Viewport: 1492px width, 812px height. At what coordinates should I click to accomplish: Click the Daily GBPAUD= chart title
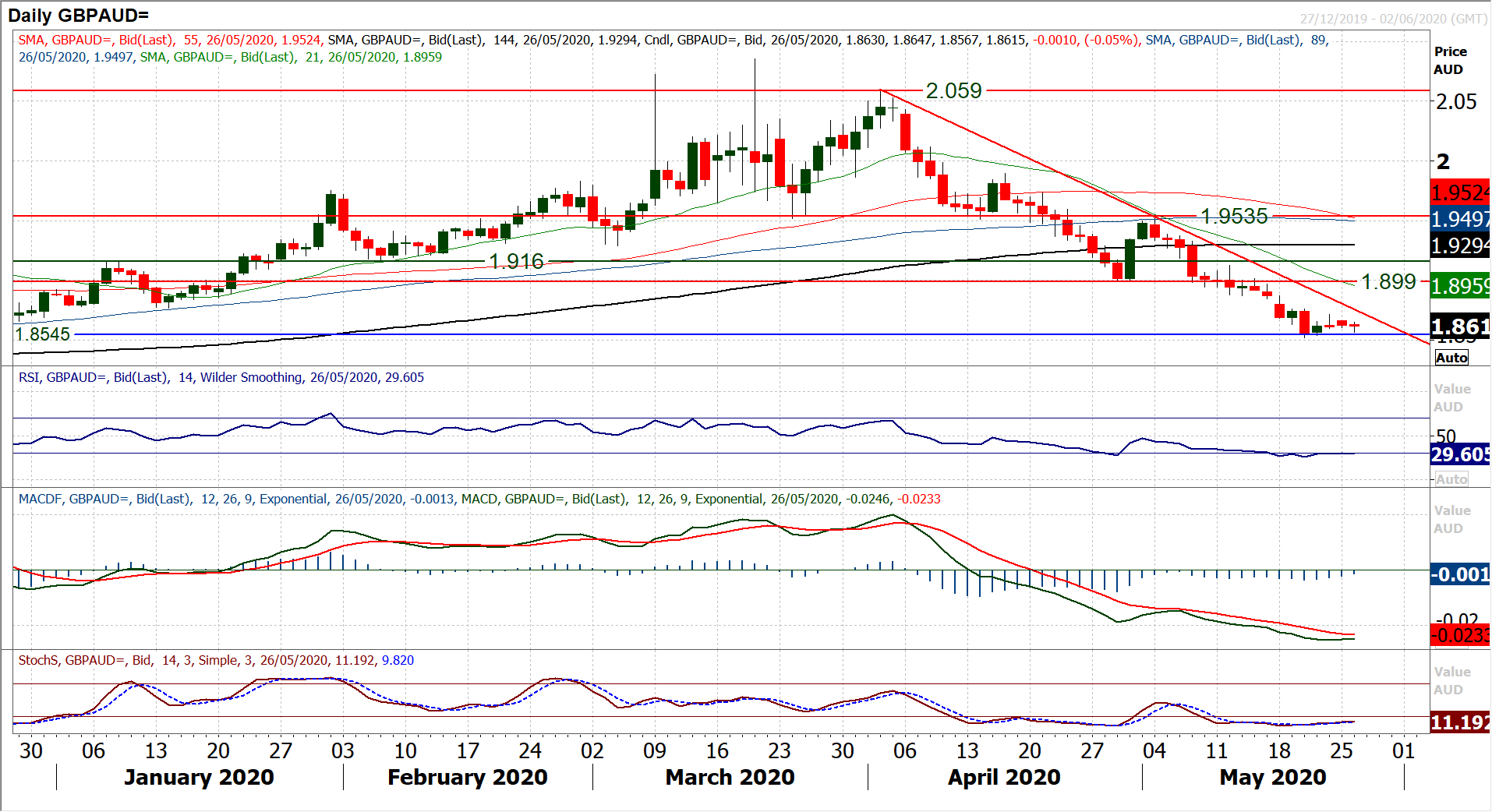78,16
